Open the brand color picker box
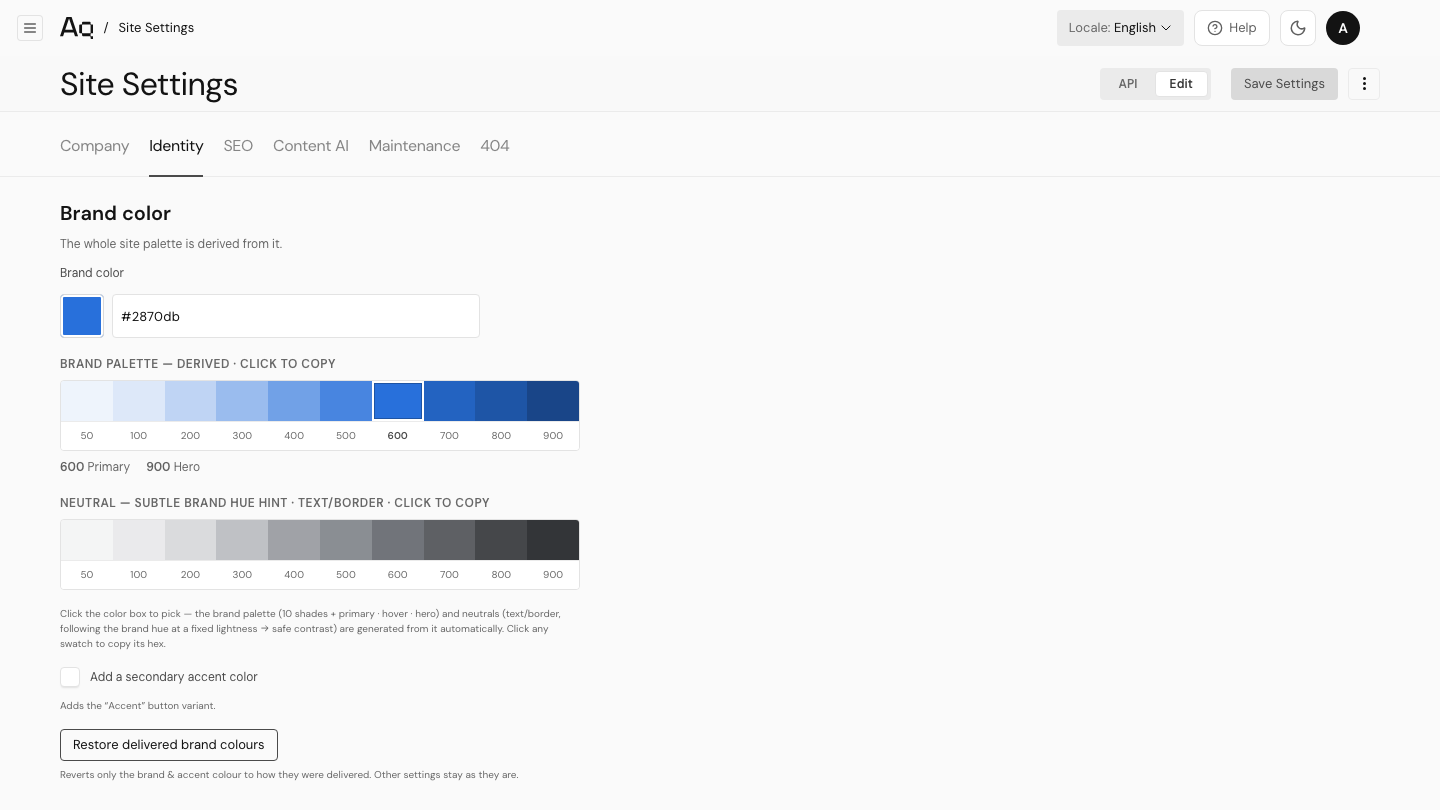The width and height of the screenshot is (1440, 810). click(x=82, y=316)
